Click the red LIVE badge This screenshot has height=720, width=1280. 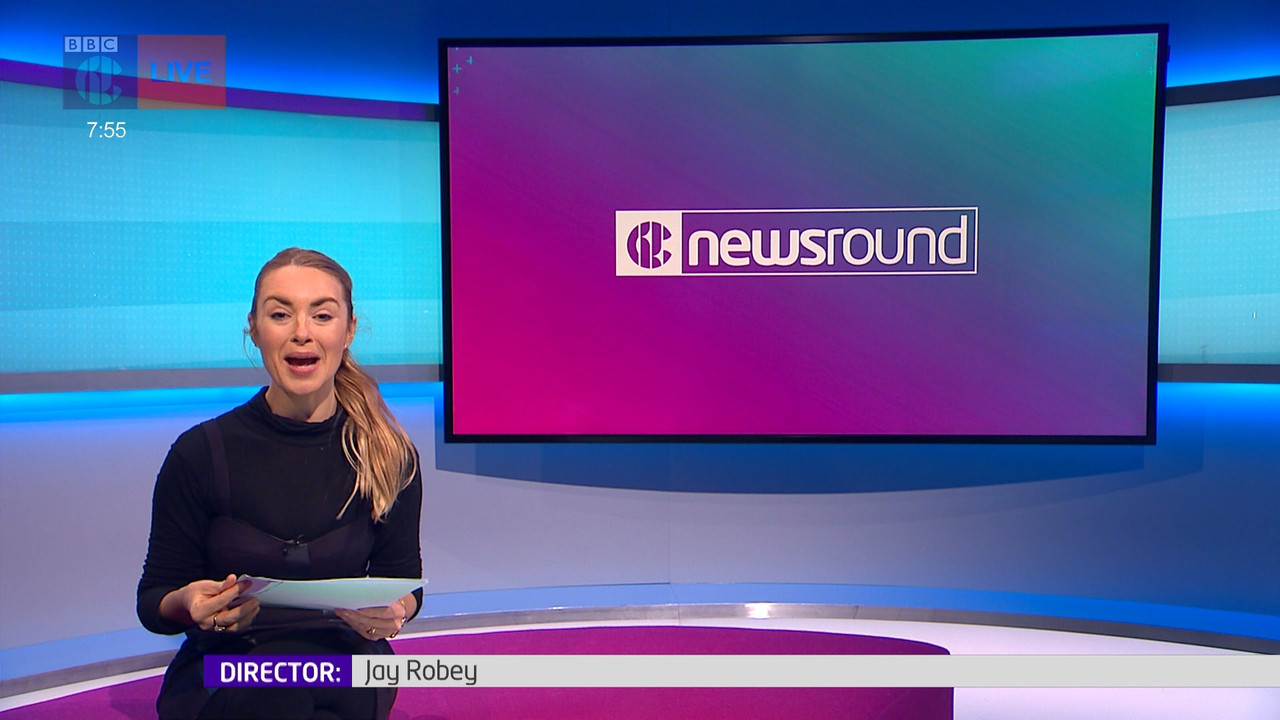(181, 72)
